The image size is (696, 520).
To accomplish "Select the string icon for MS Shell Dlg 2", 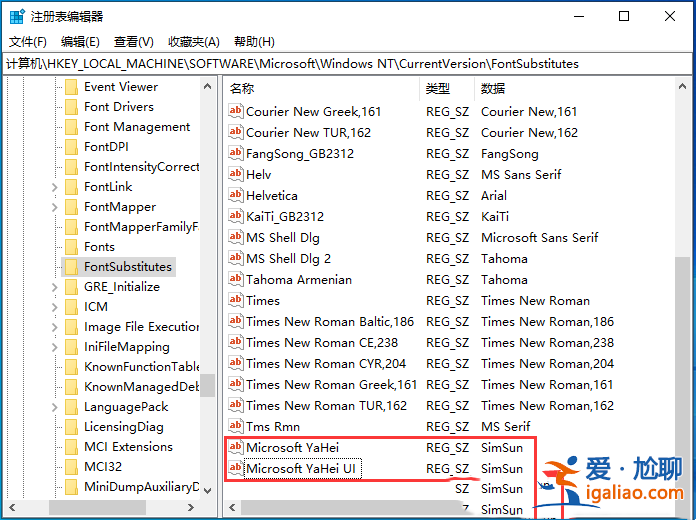I will pyautogui.click(x=236, y=258).
